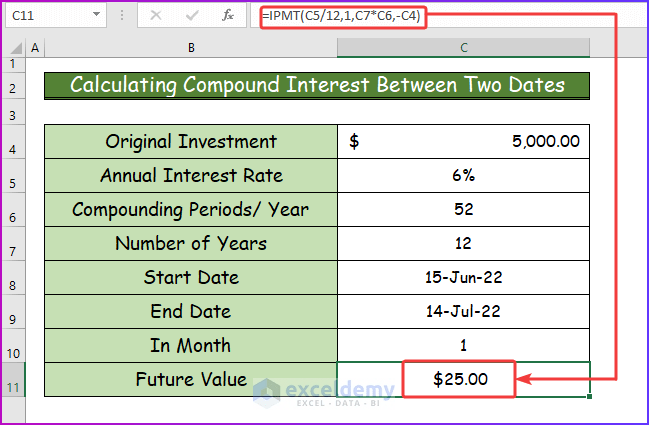This screenshot has width=649, height=425.
Task: Select column C header
Action: [464, 48]
